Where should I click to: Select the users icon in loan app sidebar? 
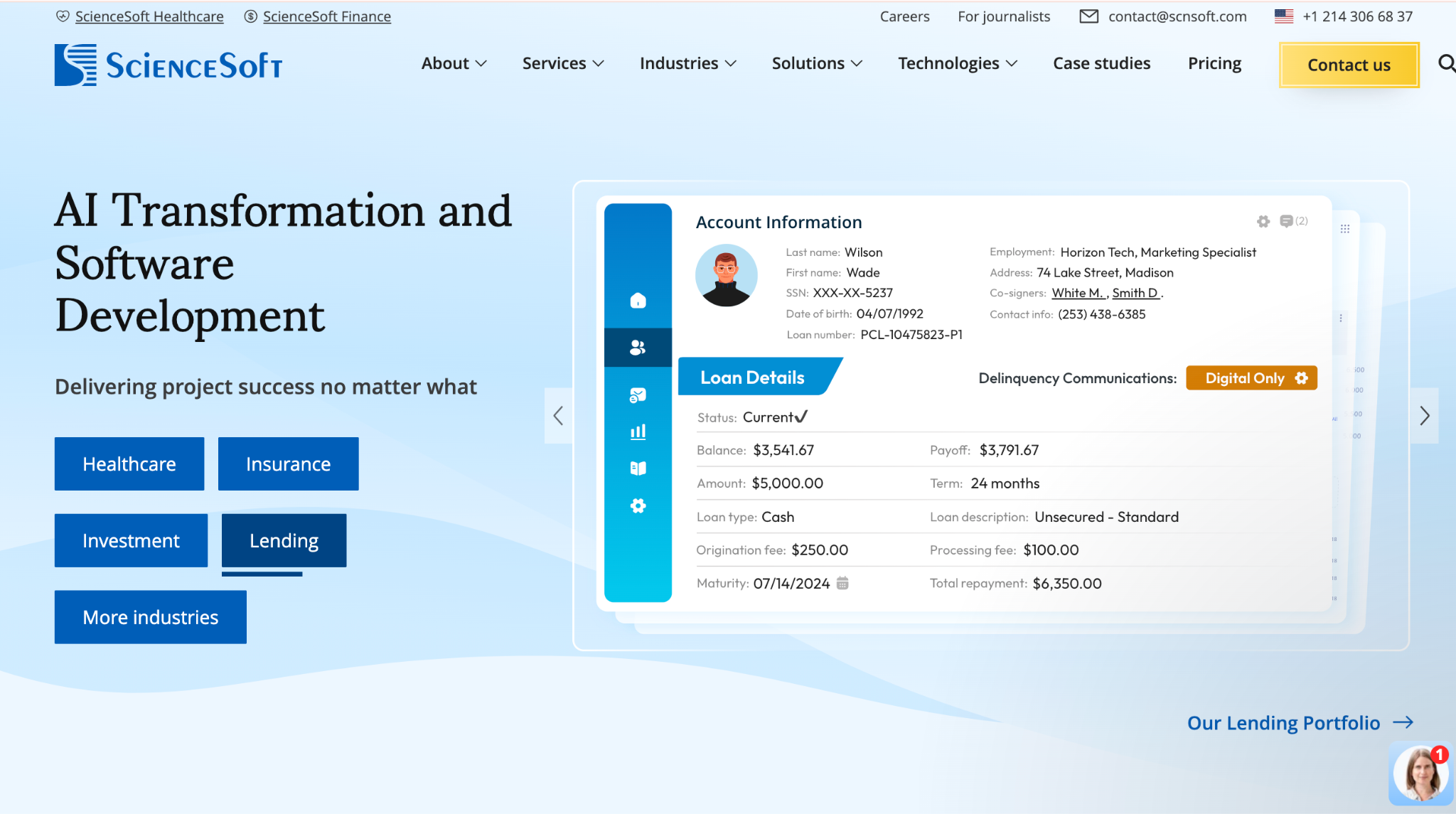coord(638,348)
